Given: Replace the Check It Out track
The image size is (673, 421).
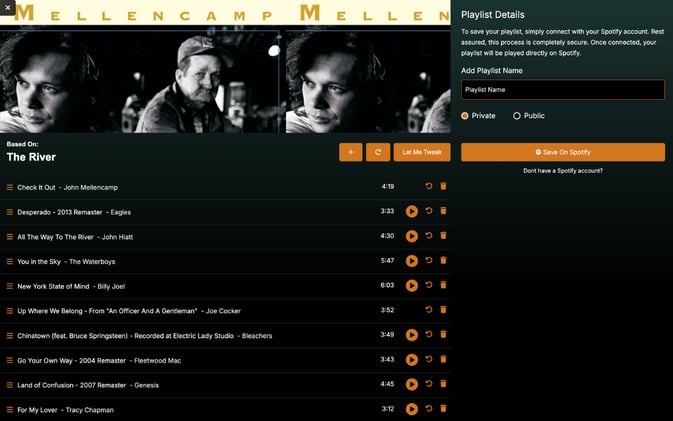Looking at the screenshot, I should [x=428, y=186].
